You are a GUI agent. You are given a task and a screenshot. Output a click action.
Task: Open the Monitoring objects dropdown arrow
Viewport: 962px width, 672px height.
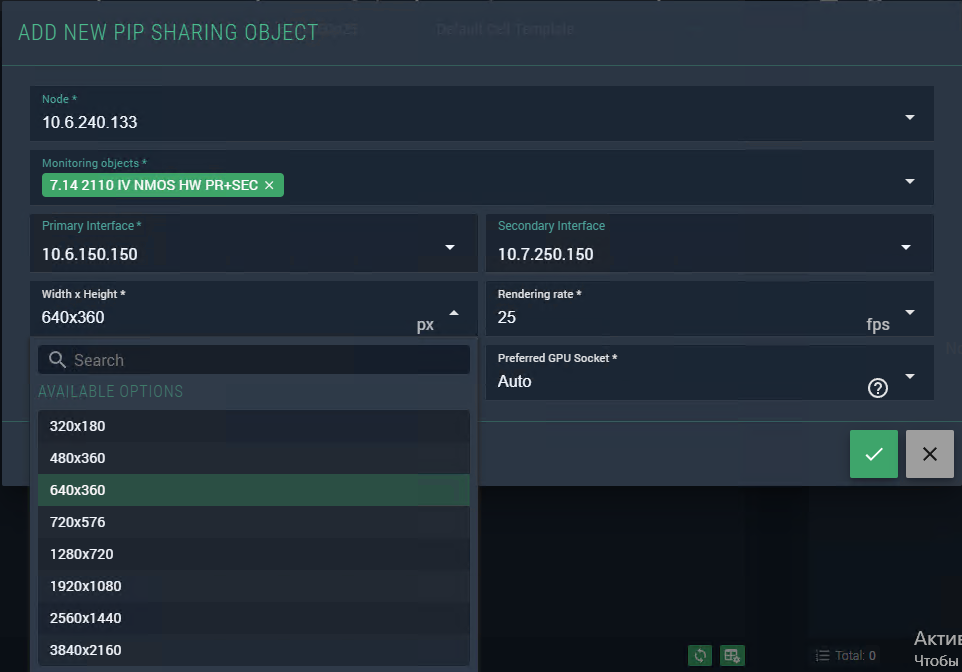point(909,181)
